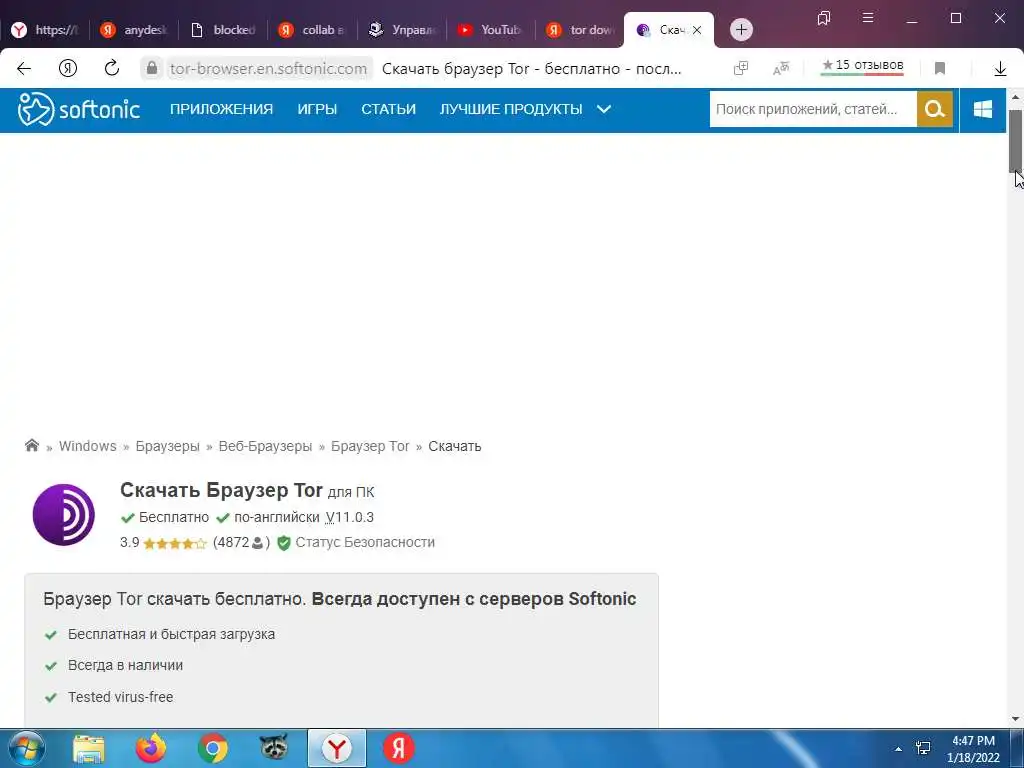Click the 'Tested virus-free' text
Image resolution: width=1024 pixels, height=768 pixels.
(x=120, y=697)
